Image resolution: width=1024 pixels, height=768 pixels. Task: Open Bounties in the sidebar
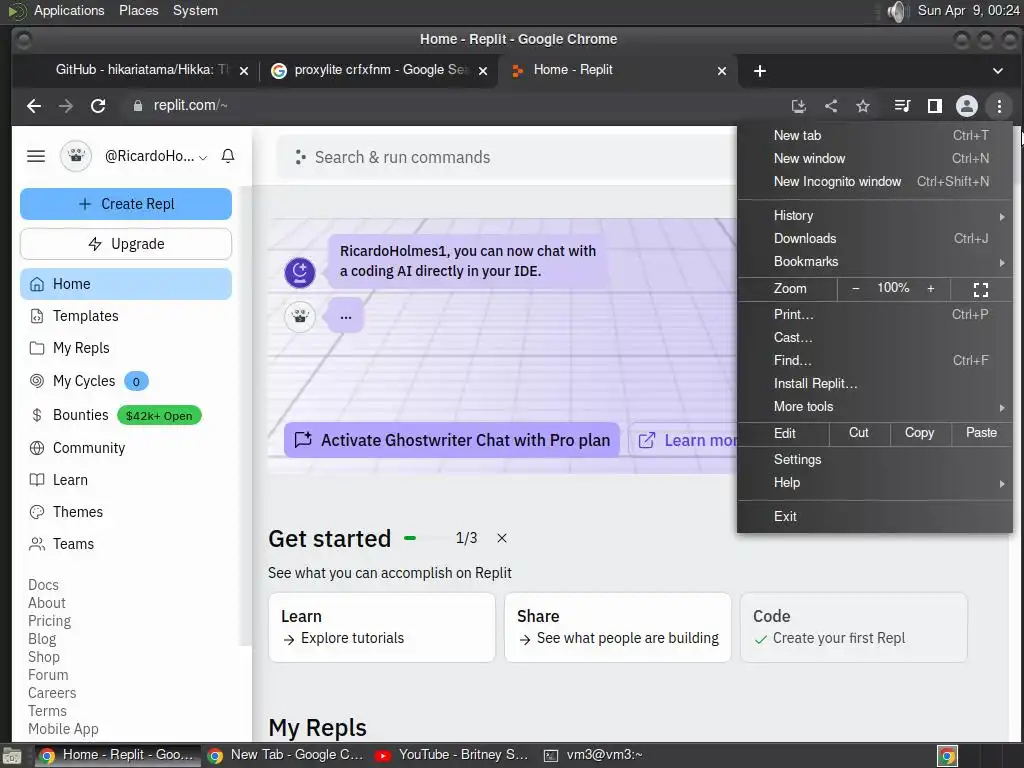click(x=126, y=415)
